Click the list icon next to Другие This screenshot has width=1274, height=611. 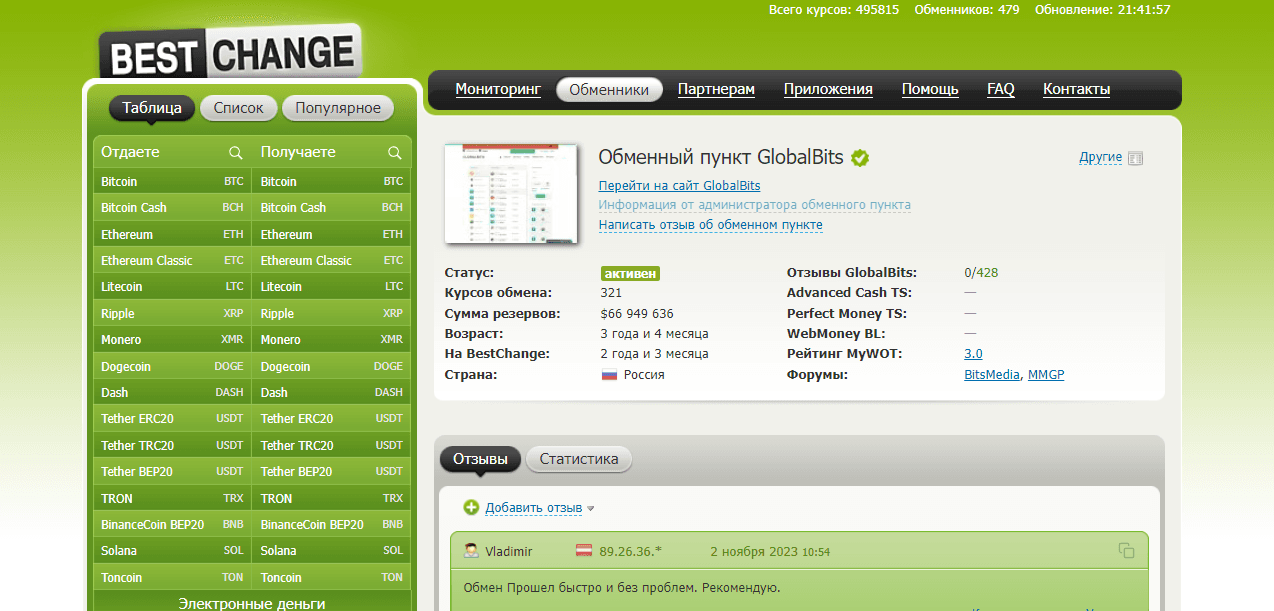tap(1135, 158)
